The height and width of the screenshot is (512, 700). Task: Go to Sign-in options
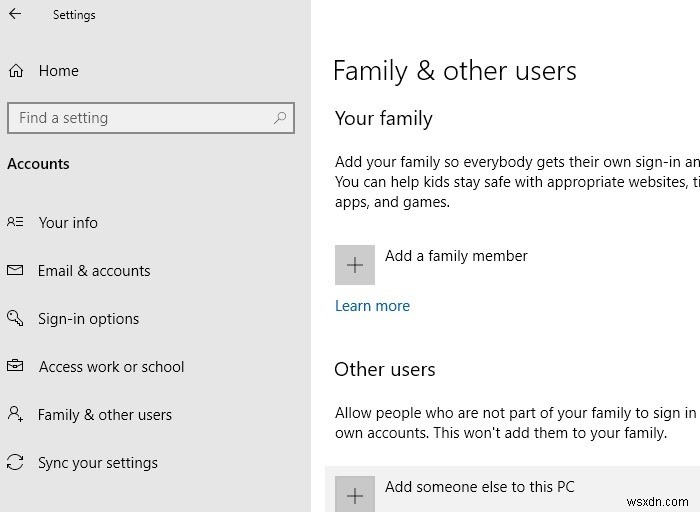click(88, 319)
